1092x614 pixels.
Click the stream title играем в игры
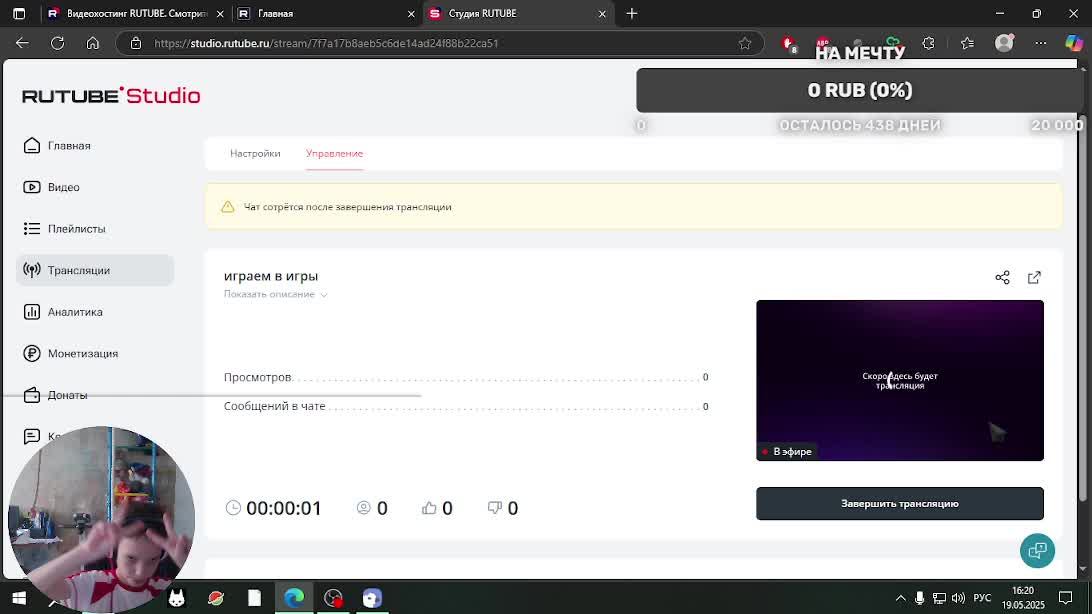tap(271, 276)
